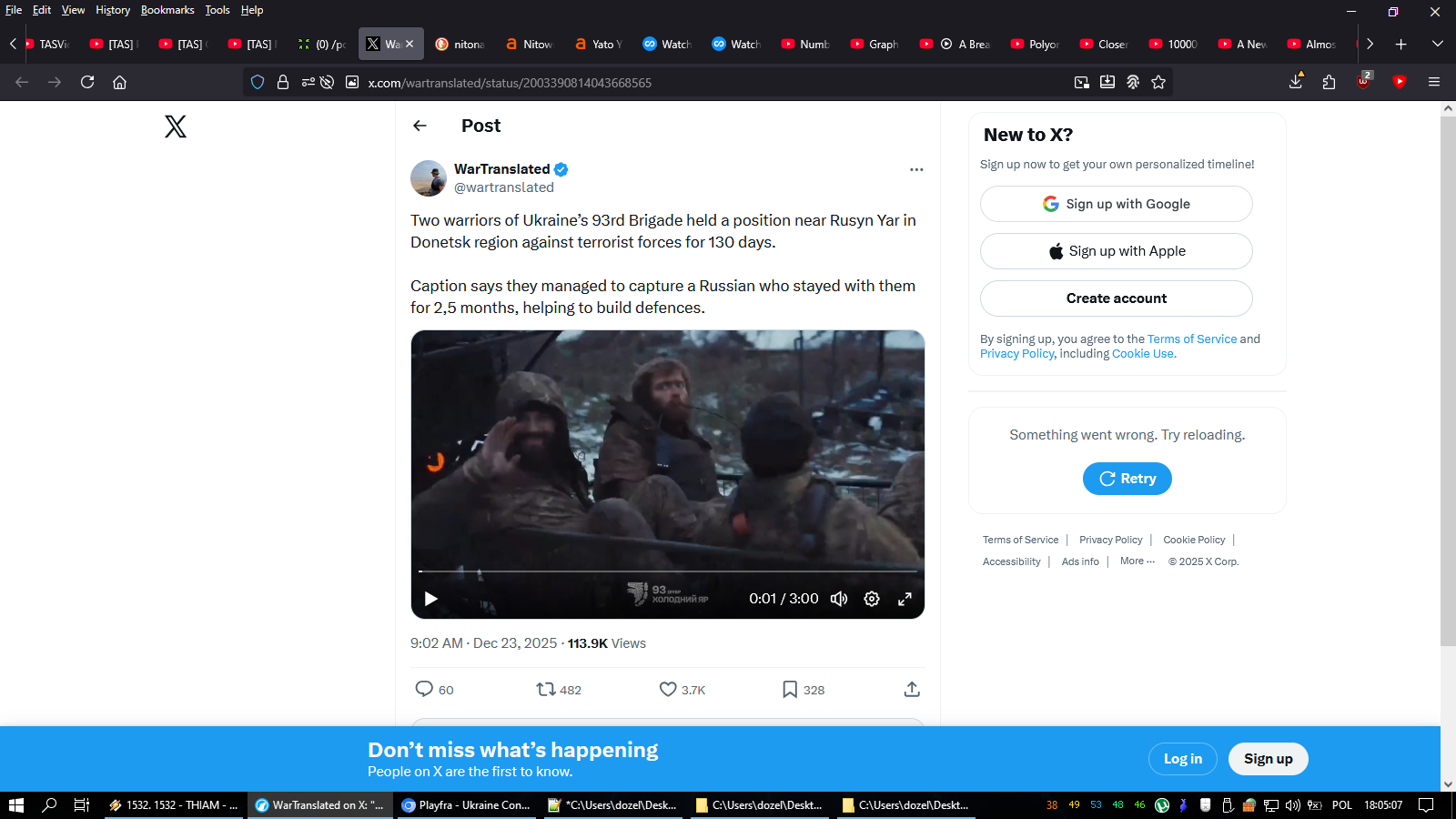The width and height of the screenshot is (1456, 819).
Task: Open the footer Ads info link
Action: click(x=1080, y=561)
